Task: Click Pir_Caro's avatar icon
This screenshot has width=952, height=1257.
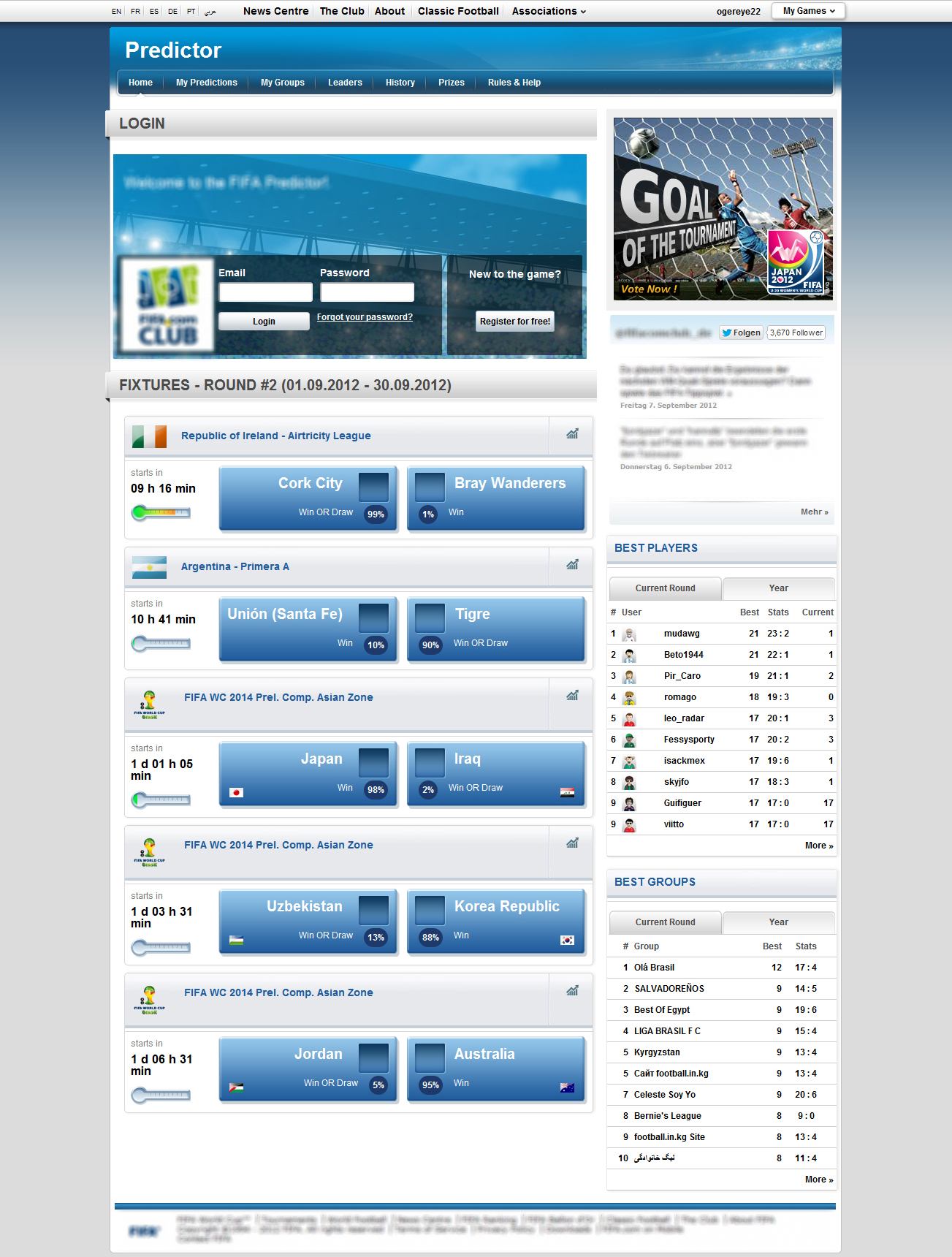Action: pos(629,677)
